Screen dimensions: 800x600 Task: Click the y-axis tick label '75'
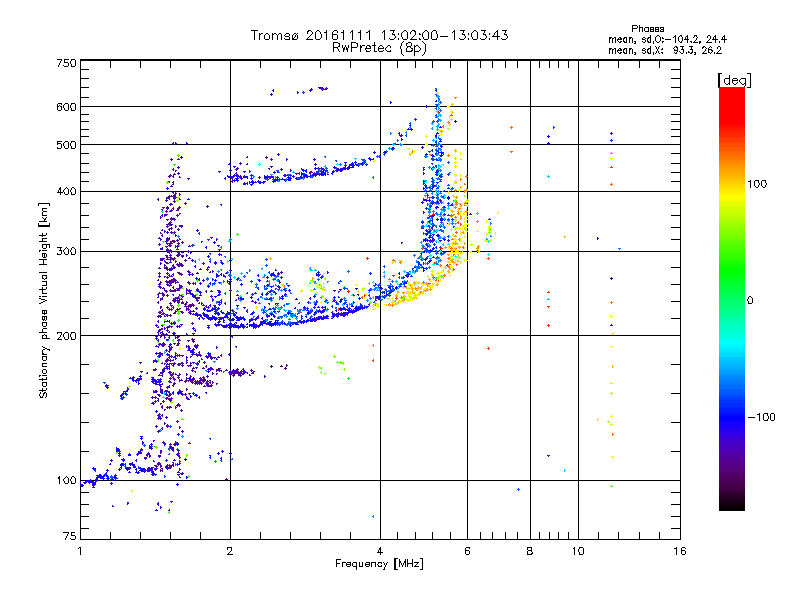(70, 536)
